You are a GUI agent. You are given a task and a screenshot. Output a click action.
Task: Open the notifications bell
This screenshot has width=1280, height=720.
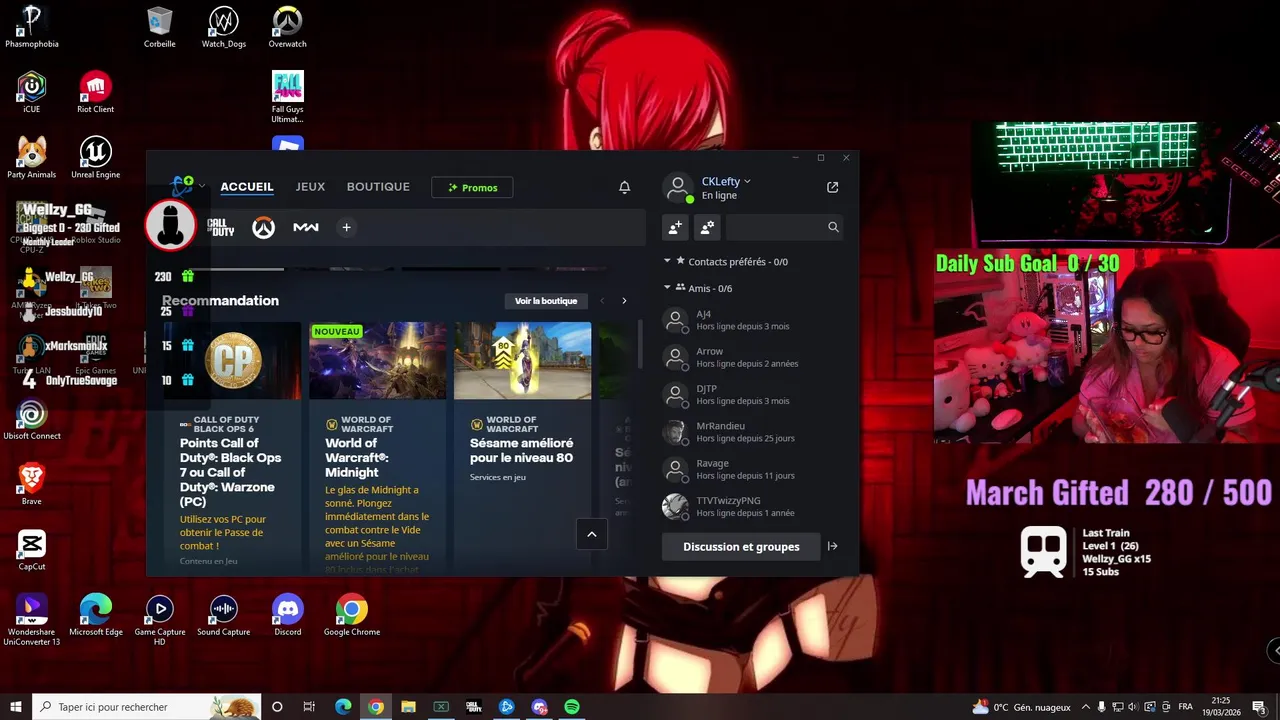tap(624, 187)
